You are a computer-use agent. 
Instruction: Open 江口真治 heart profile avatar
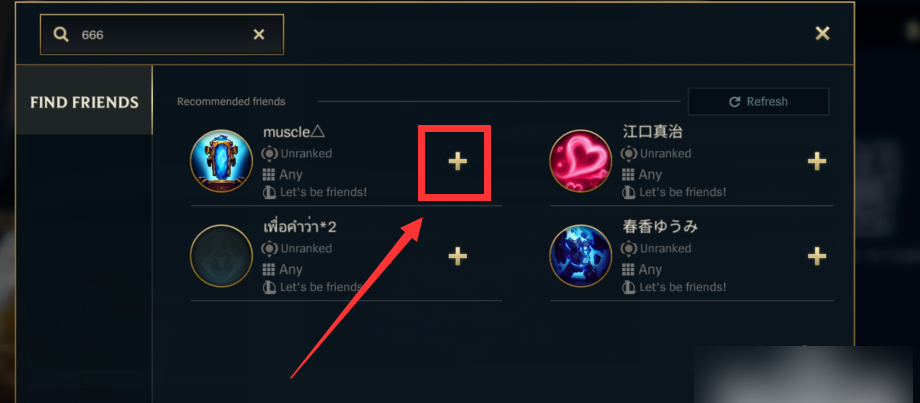click(x=580, y=161)
